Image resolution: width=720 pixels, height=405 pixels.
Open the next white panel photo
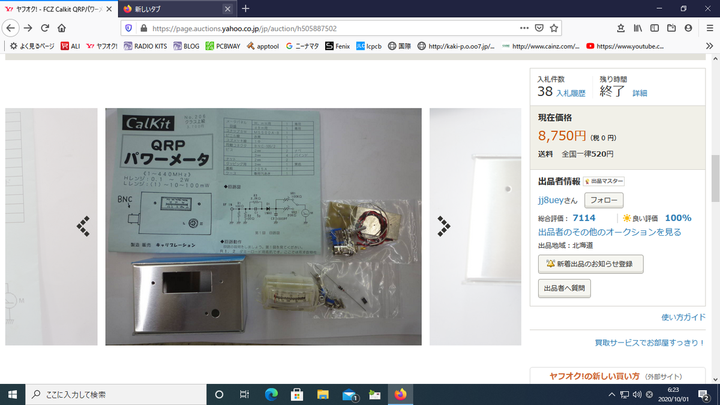click(475, 226)
